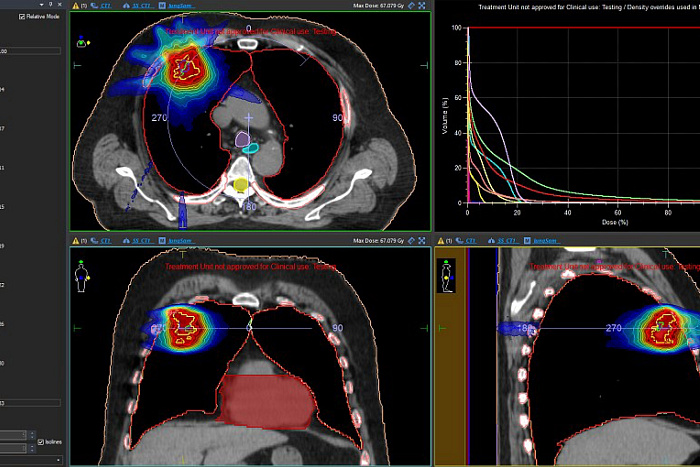Maximize the coronal view with the fullscreen icon
This screenshot has width=700, height=467.
pyautogui.click(x=422, y=241)
